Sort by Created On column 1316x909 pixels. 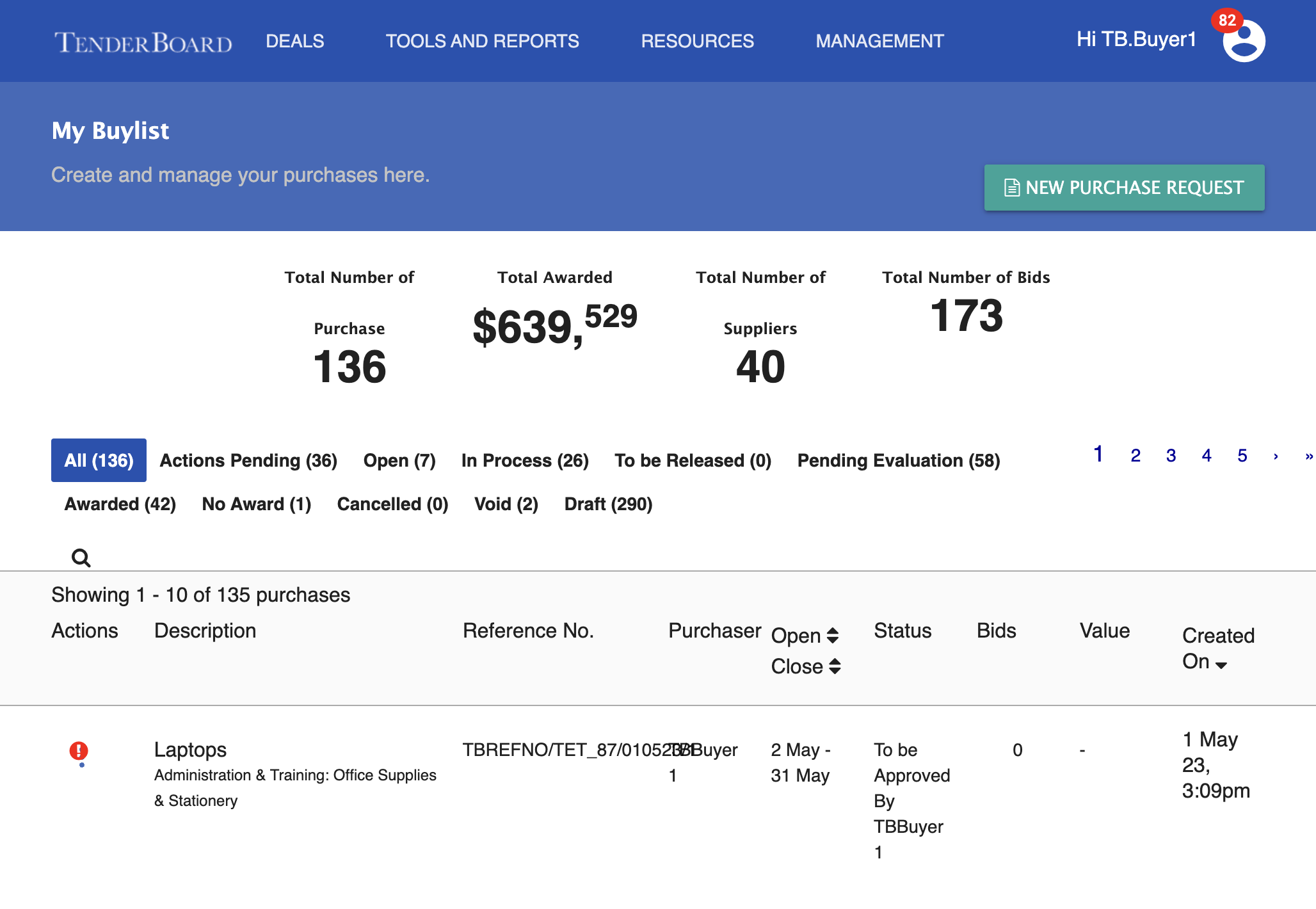[1218, 648]
